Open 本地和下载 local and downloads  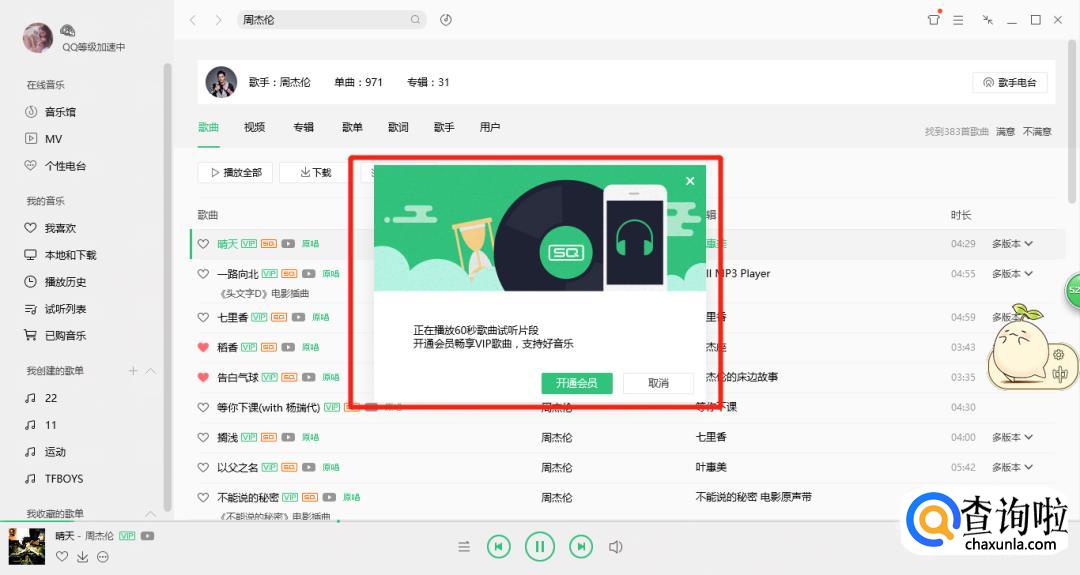click(61, 255)
